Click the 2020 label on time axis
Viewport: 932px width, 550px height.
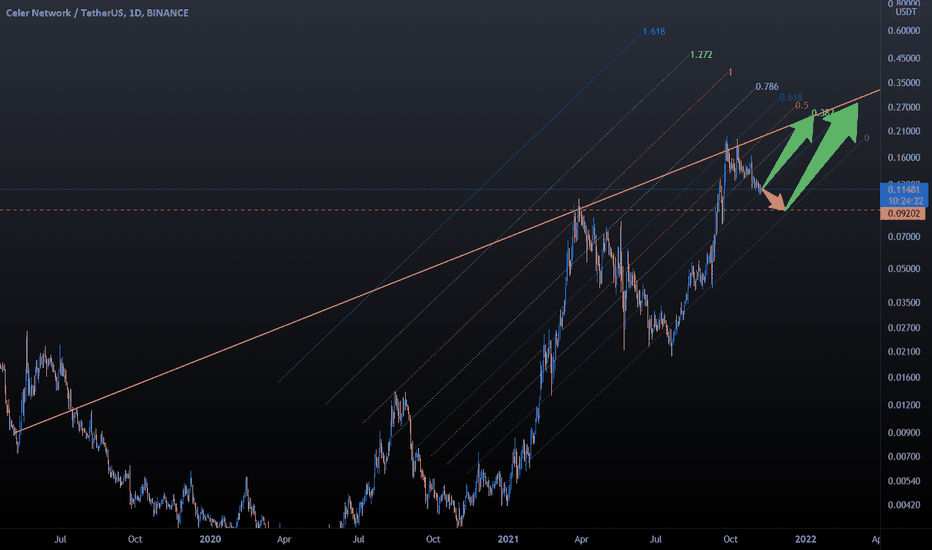(210, 539)
